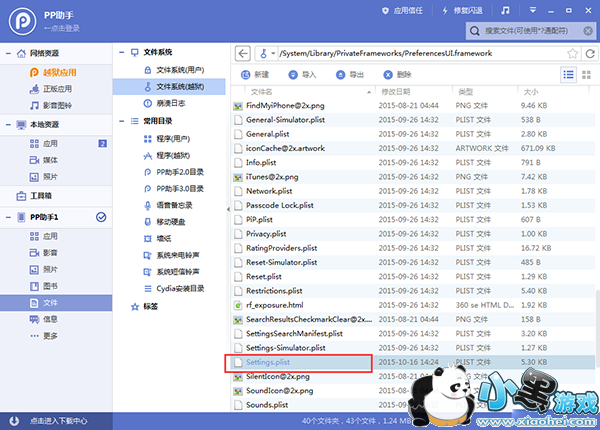Refresh the current folder listing
600x430 pixels.
tap(590, 53)
